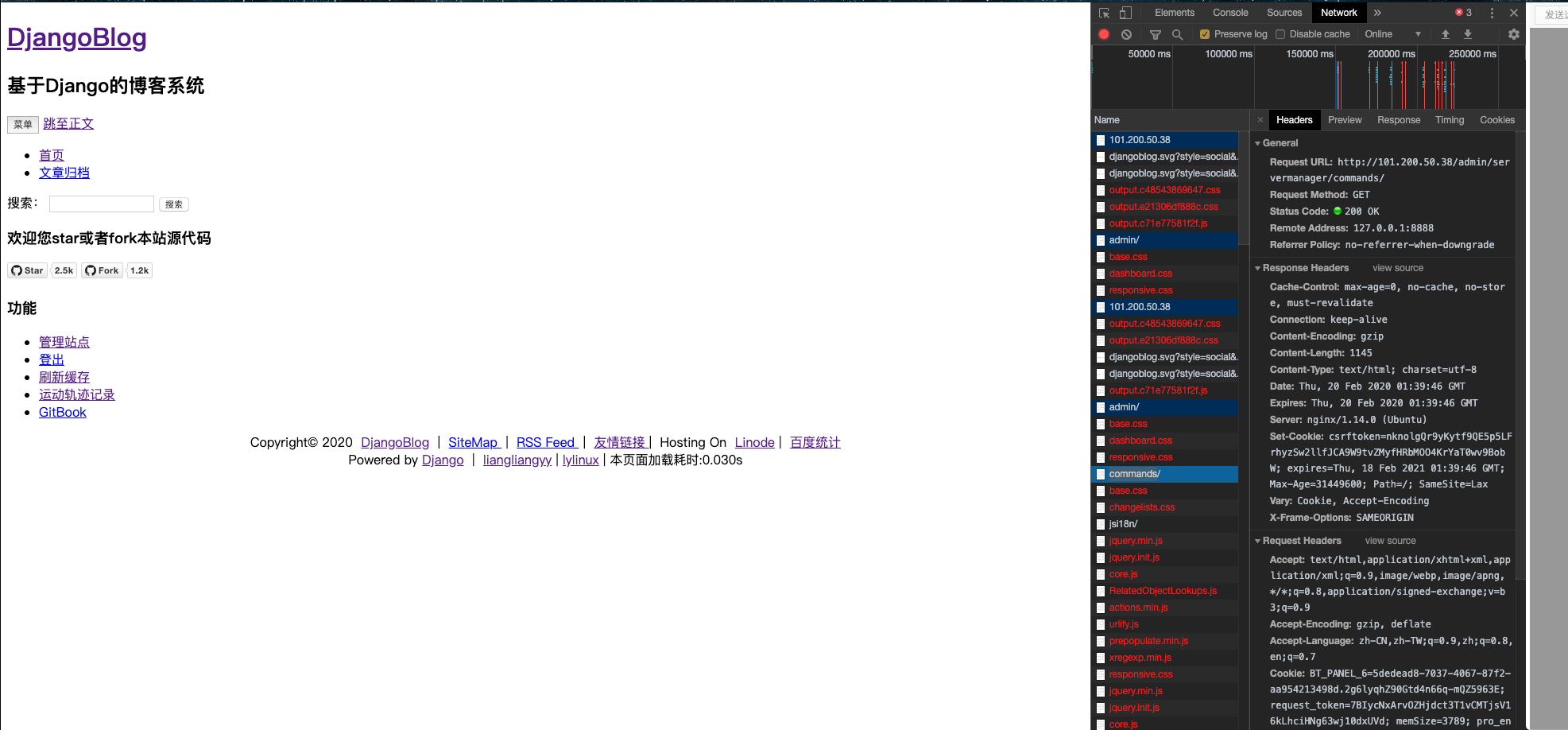
Task: Click the 菜单 menu button
Action: [x=22, y=124]
